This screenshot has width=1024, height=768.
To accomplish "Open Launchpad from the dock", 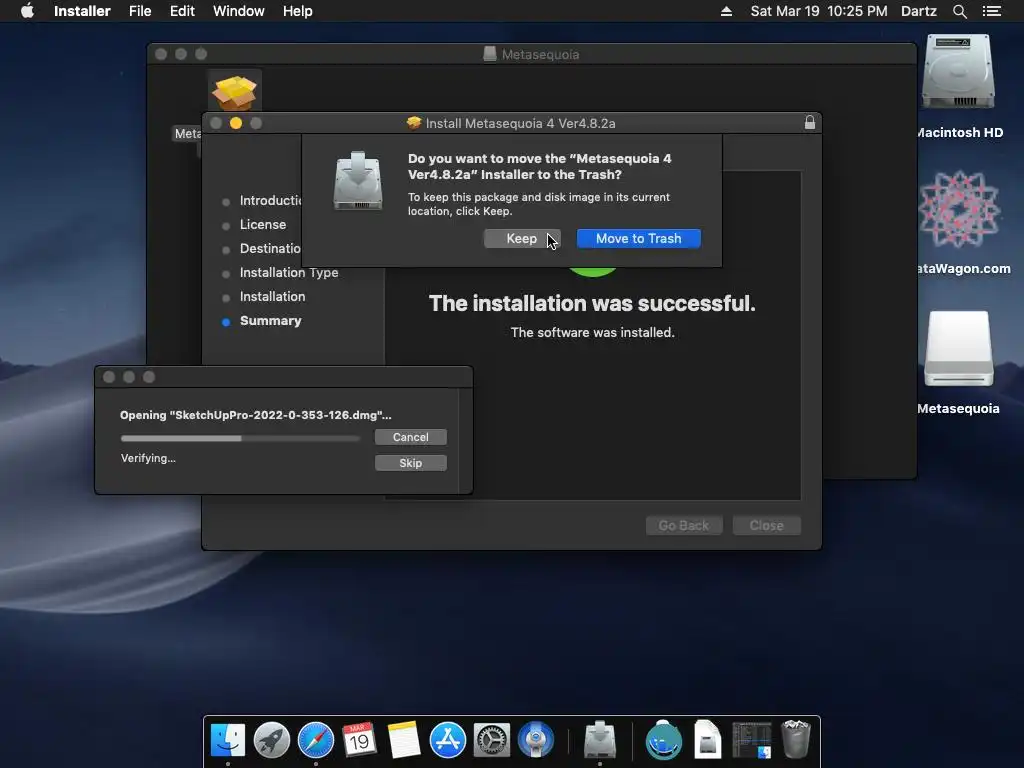I will tap(272, 740).
